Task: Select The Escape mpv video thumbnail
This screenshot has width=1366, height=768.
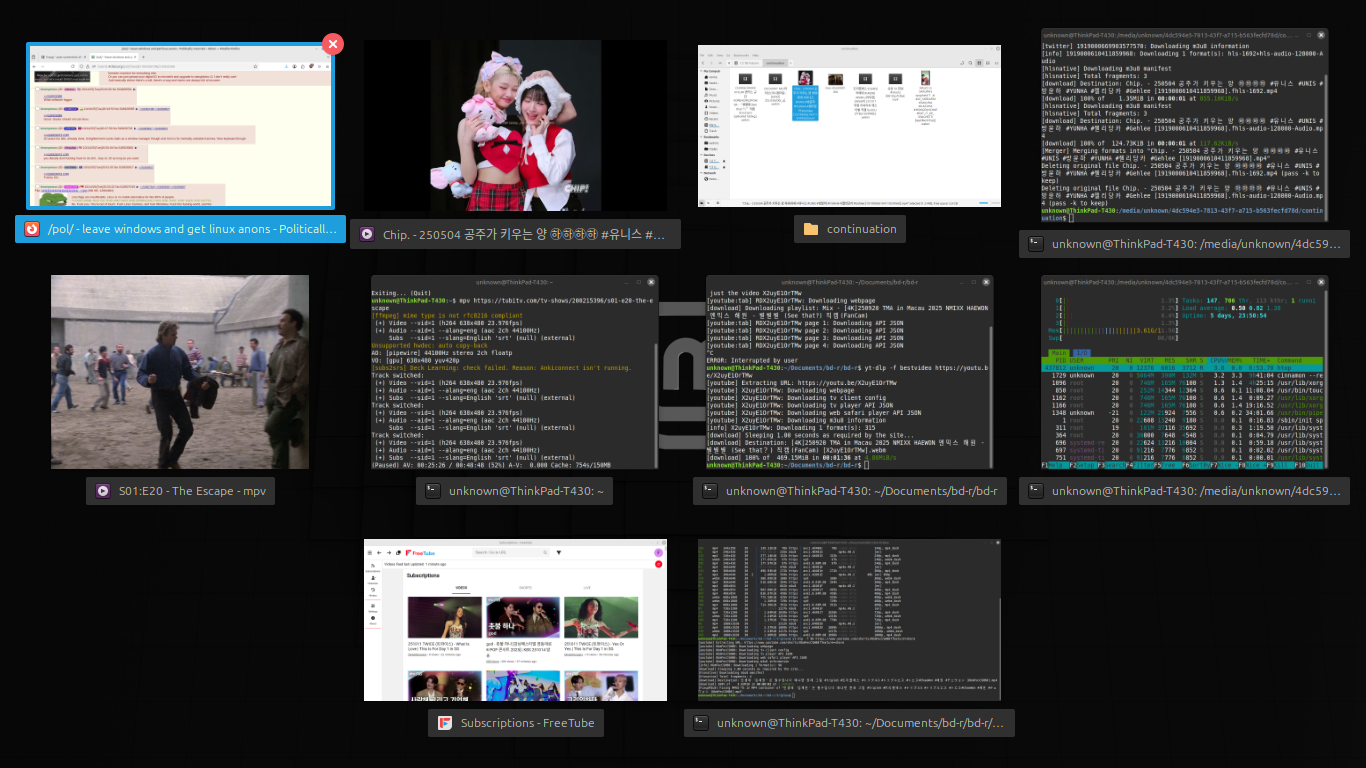Action: 180,372
